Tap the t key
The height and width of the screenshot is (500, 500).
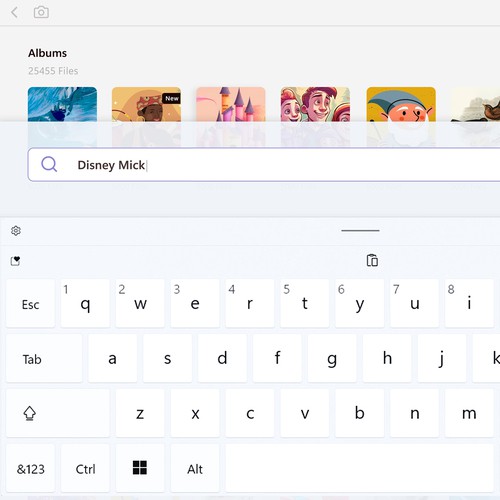(305, 304)
